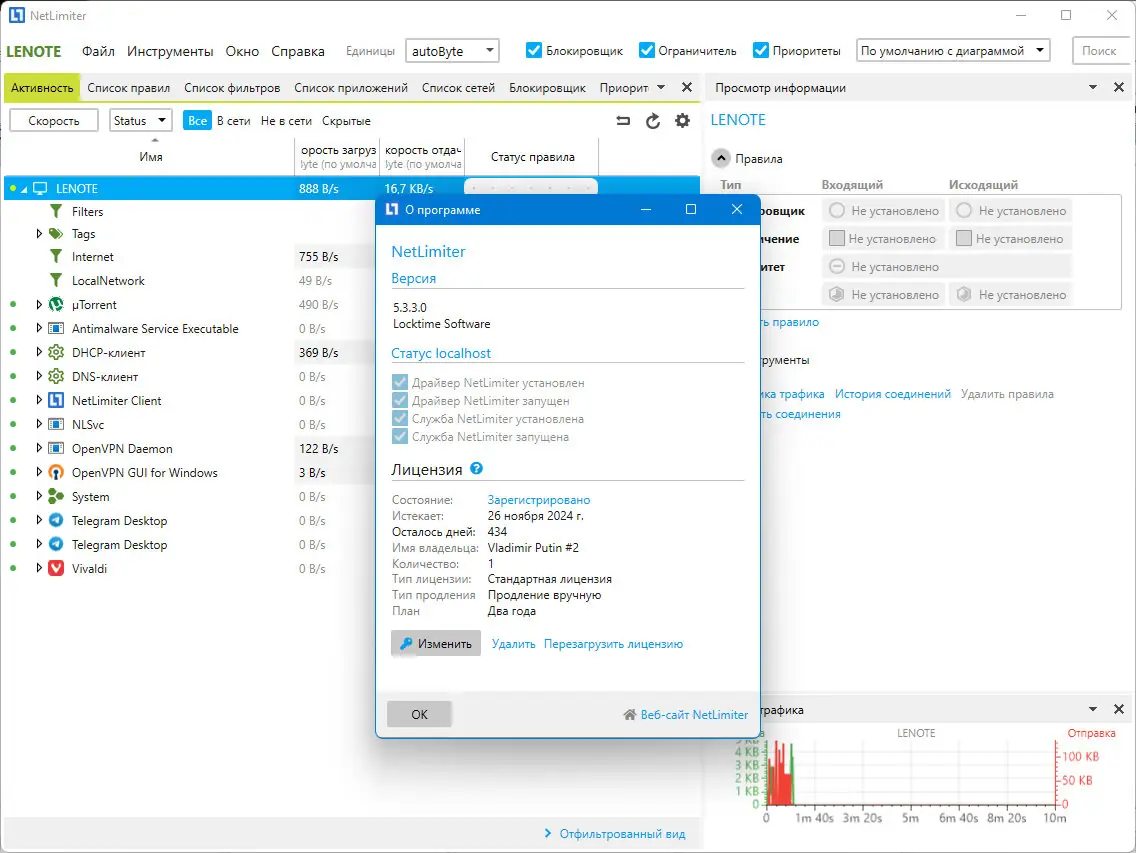Open the tabs overflow dropdown arrow

tap(661, 88)
